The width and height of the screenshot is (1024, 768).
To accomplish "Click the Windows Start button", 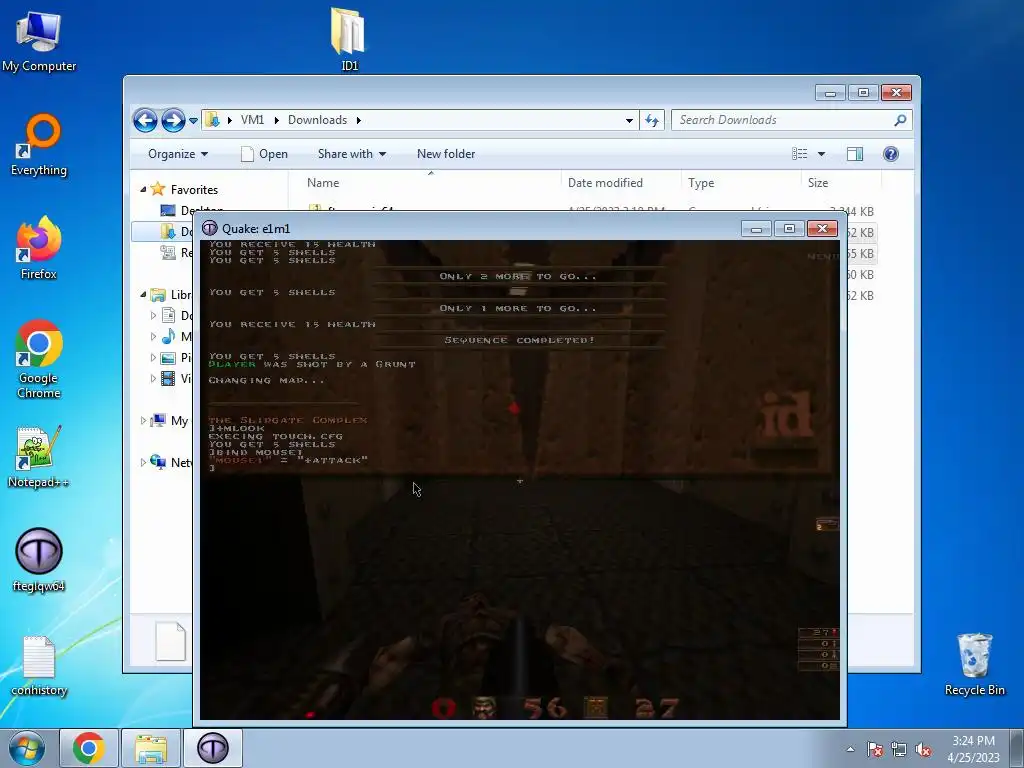I will pos(26,748).
